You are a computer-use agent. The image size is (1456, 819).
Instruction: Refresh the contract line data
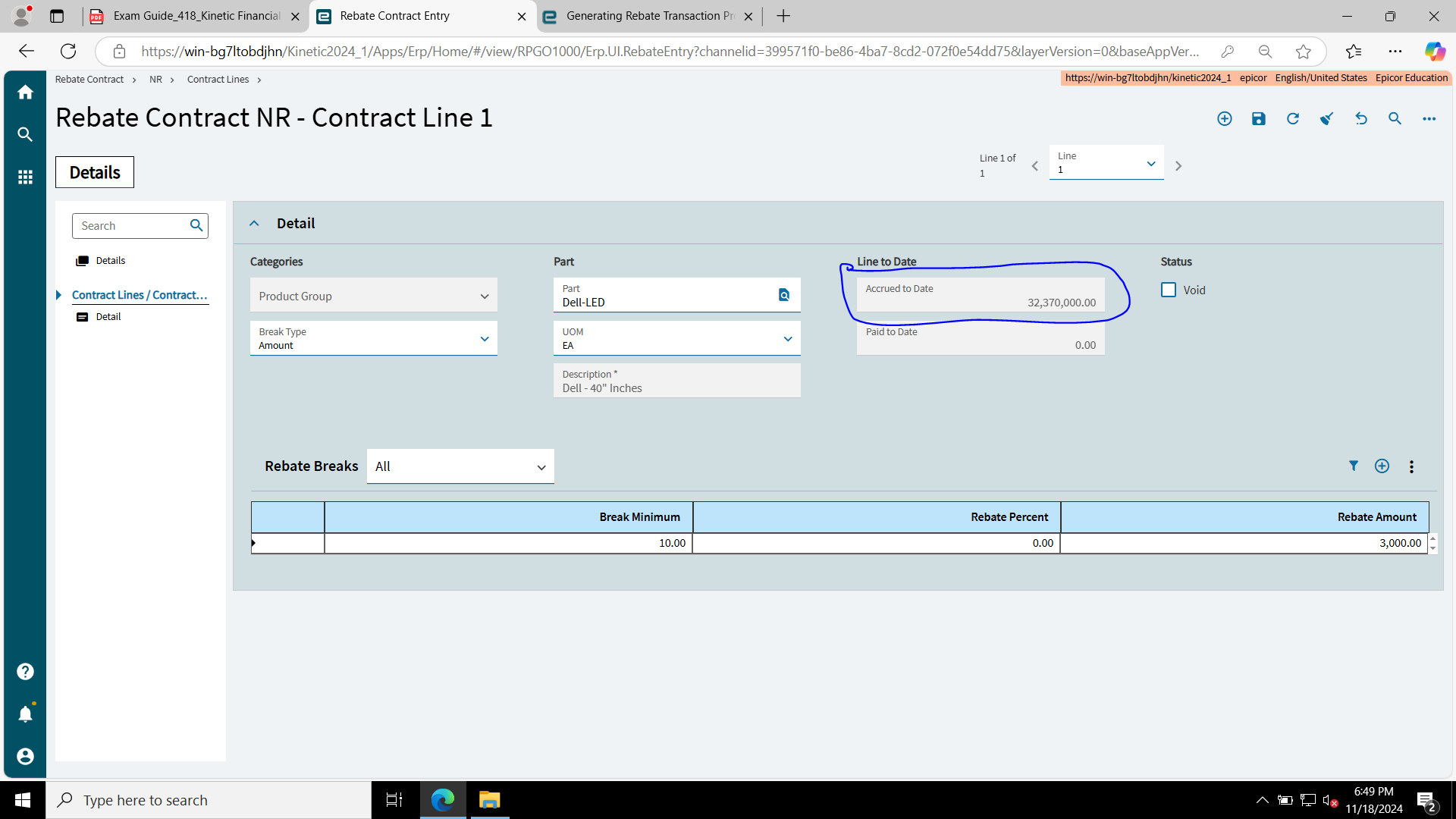[1293, 118]
